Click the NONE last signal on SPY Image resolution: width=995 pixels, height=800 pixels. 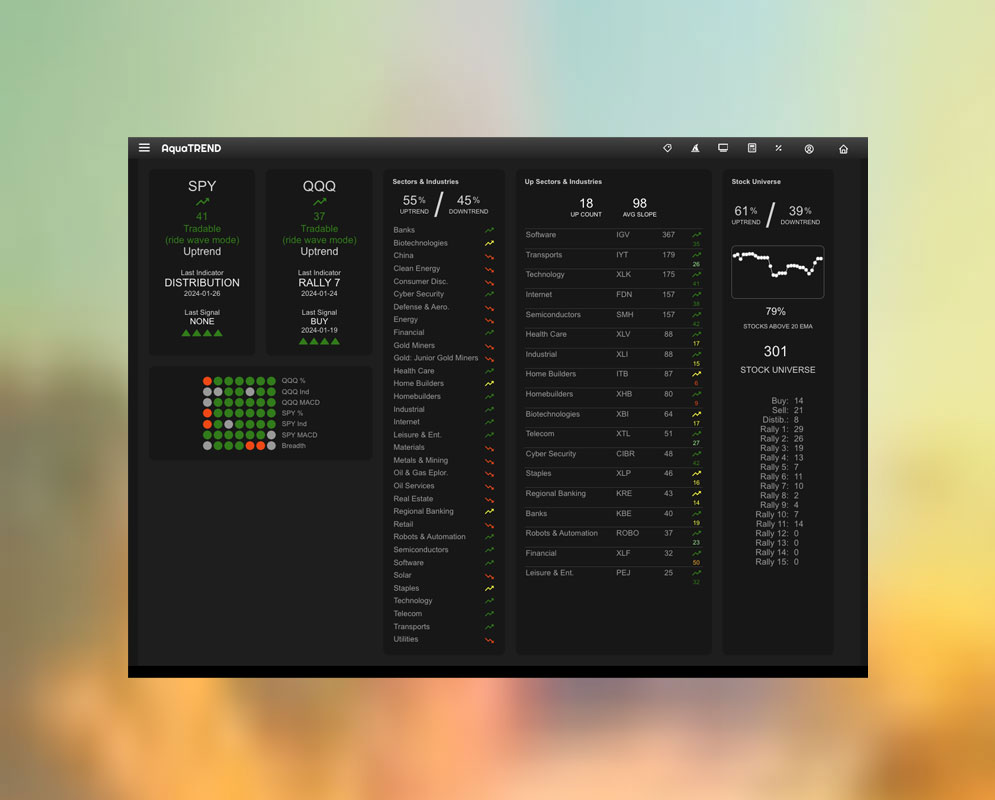pyautogui.click(x=202, y=321)
